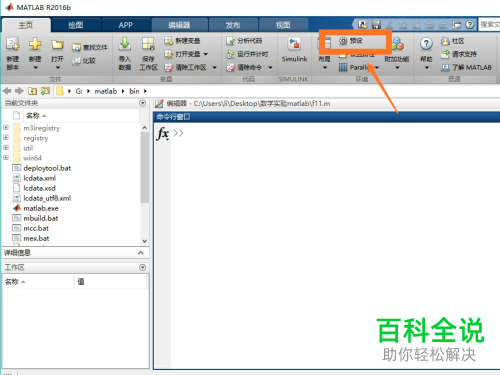Click the bin segment in address path
500x375 pixels.
(134, 91)
